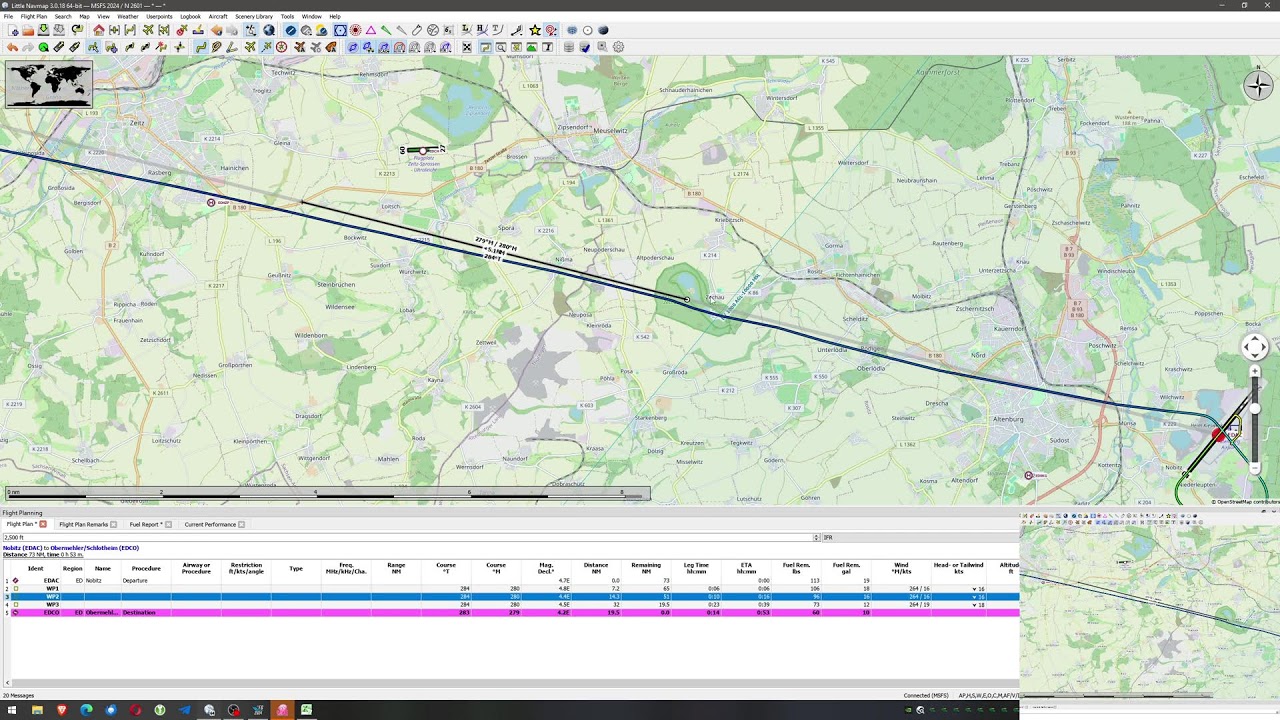Viewport: 1280px width, 720px height.
Task: Open the IFR flight type combo box
Action: pyautogui.click(x=920, y=537)
